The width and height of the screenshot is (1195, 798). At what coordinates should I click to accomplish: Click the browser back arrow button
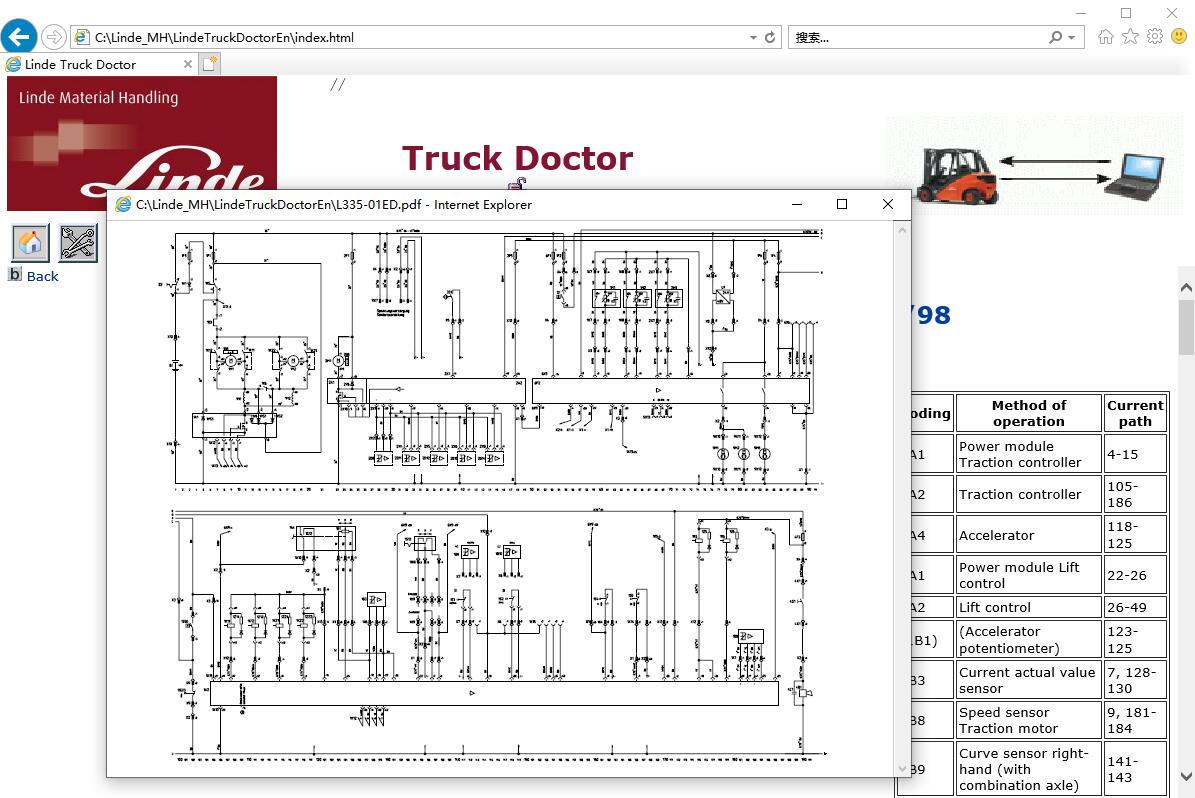[x=19, y=36]
